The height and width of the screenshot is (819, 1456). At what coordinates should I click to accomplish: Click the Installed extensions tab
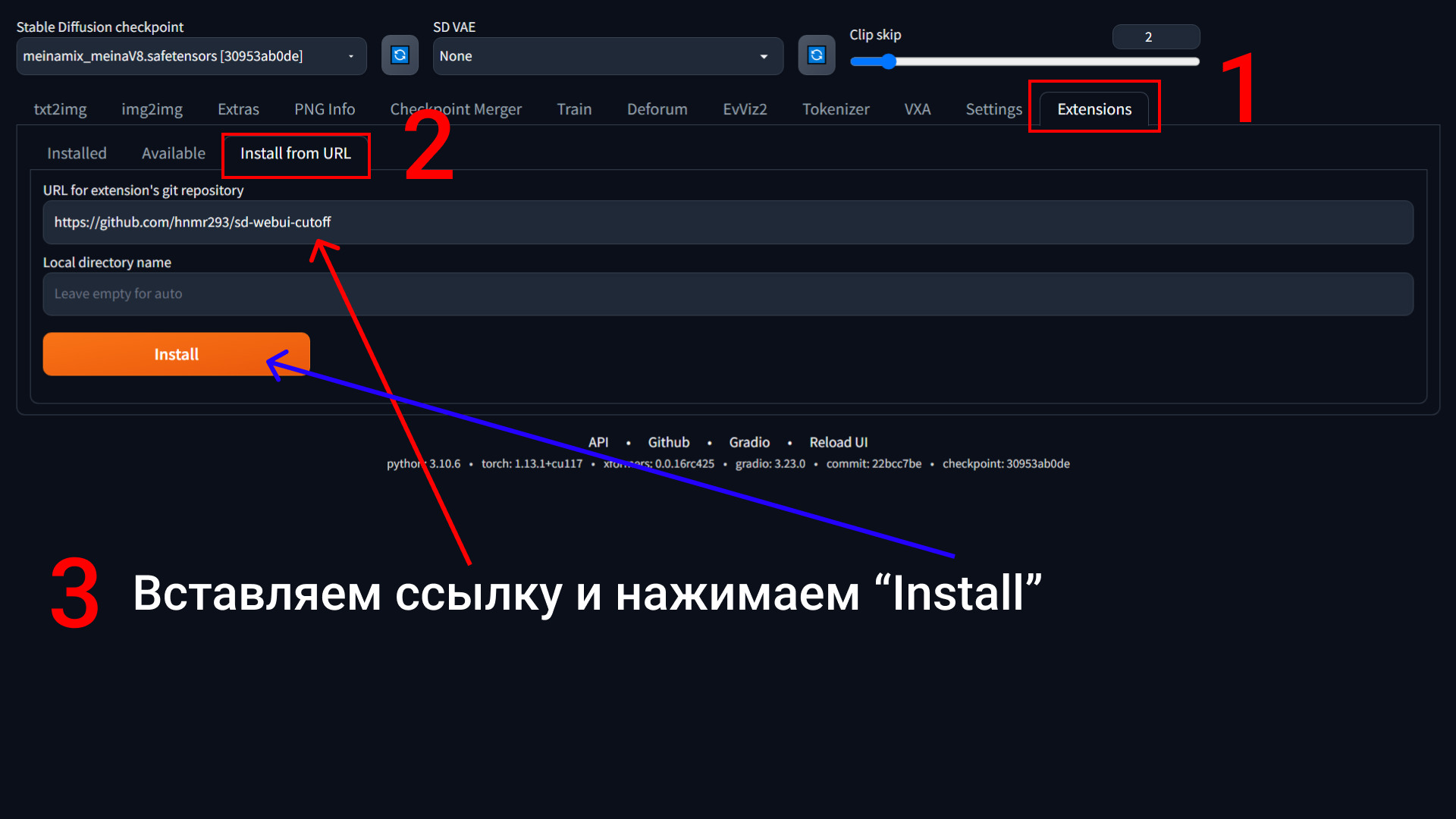77,153
